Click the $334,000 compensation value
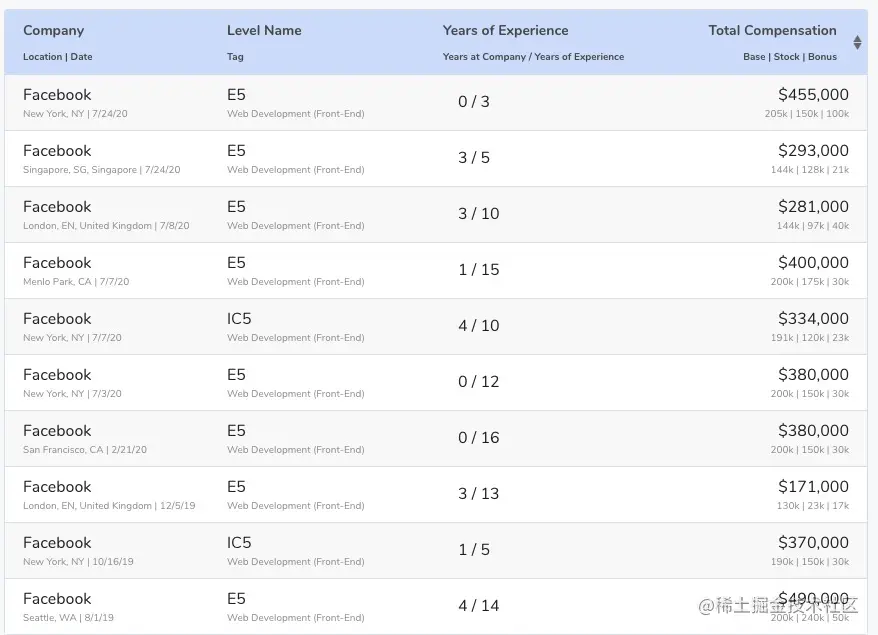The width and height of the screenshot is (878, 635). tap(813, 319)
